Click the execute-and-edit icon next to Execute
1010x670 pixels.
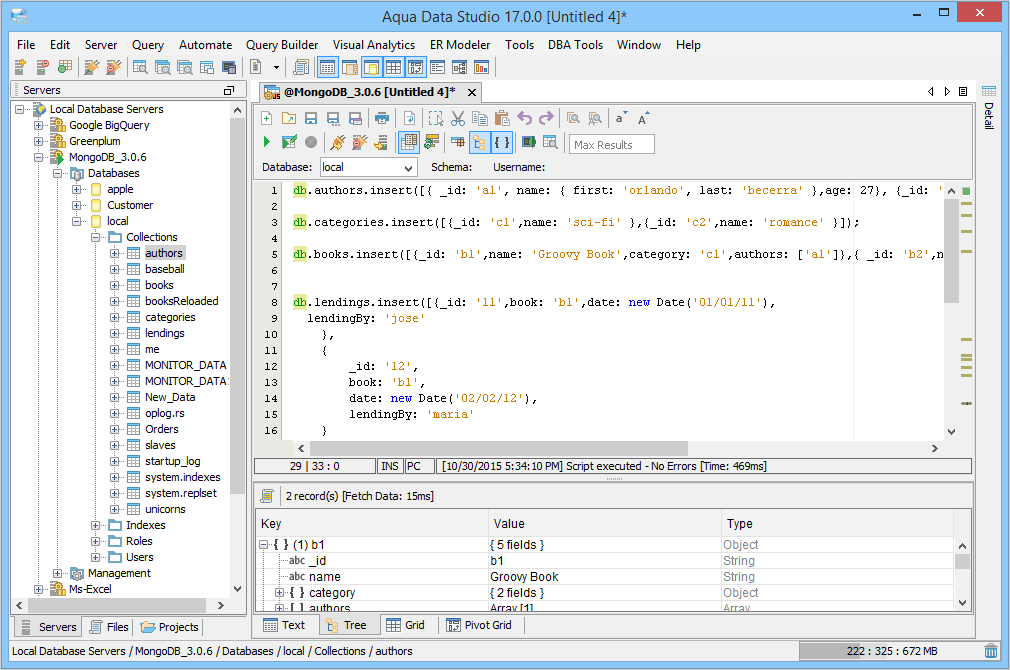289,142
